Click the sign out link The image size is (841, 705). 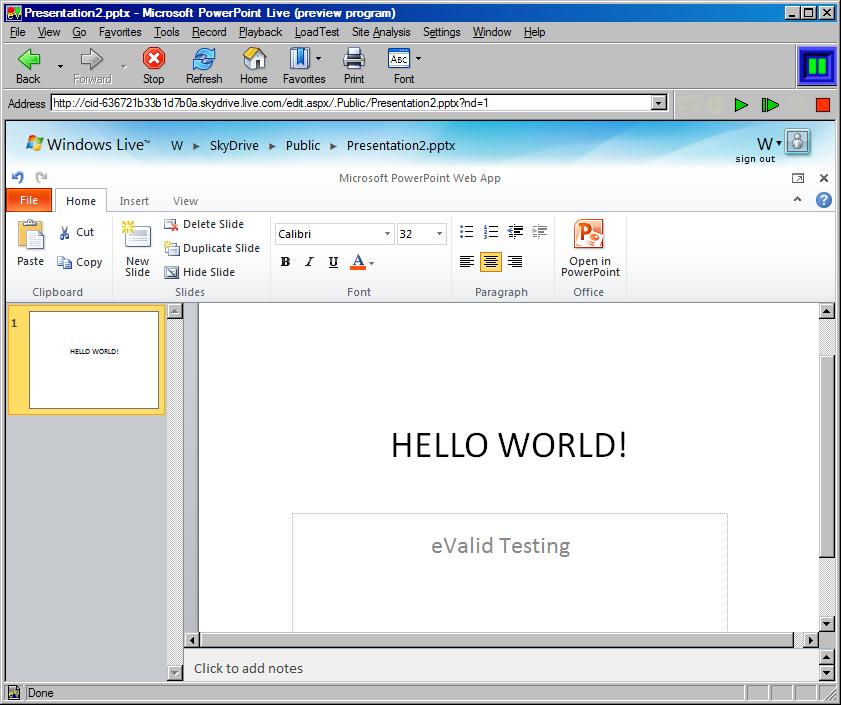pos(755,159)
